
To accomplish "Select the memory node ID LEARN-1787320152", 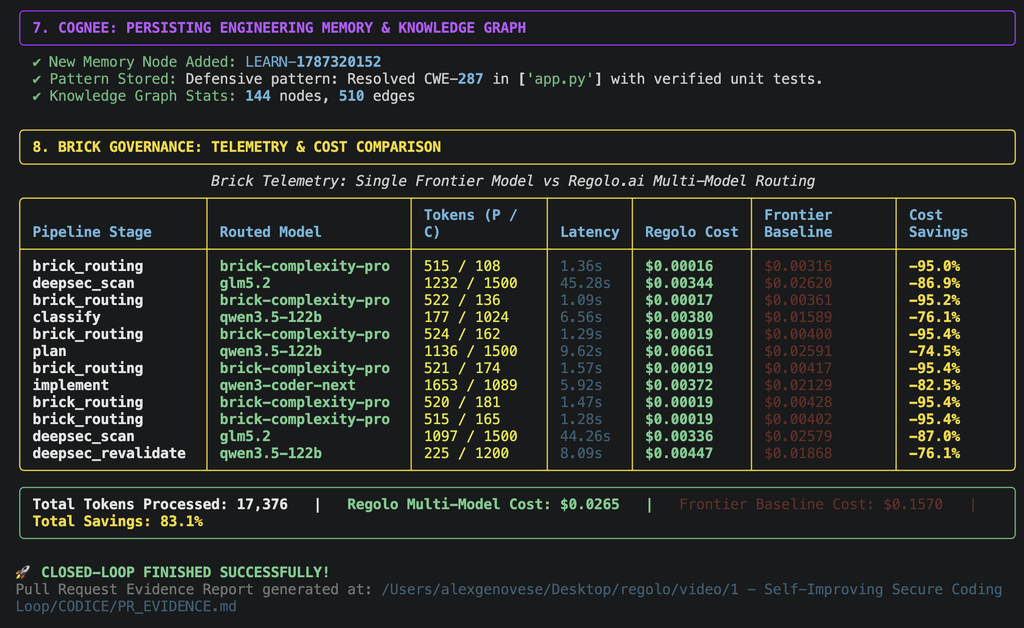I will pyautogui.click(x=313, y=62).
